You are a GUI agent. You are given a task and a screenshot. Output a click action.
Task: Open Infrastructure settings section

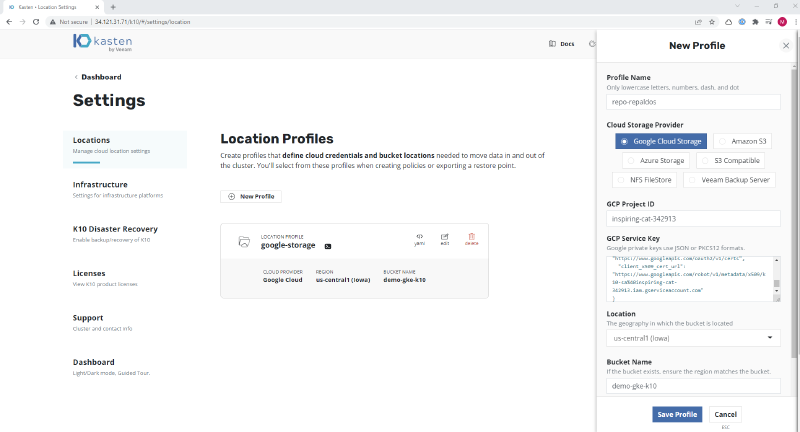(x=118, y=189)
